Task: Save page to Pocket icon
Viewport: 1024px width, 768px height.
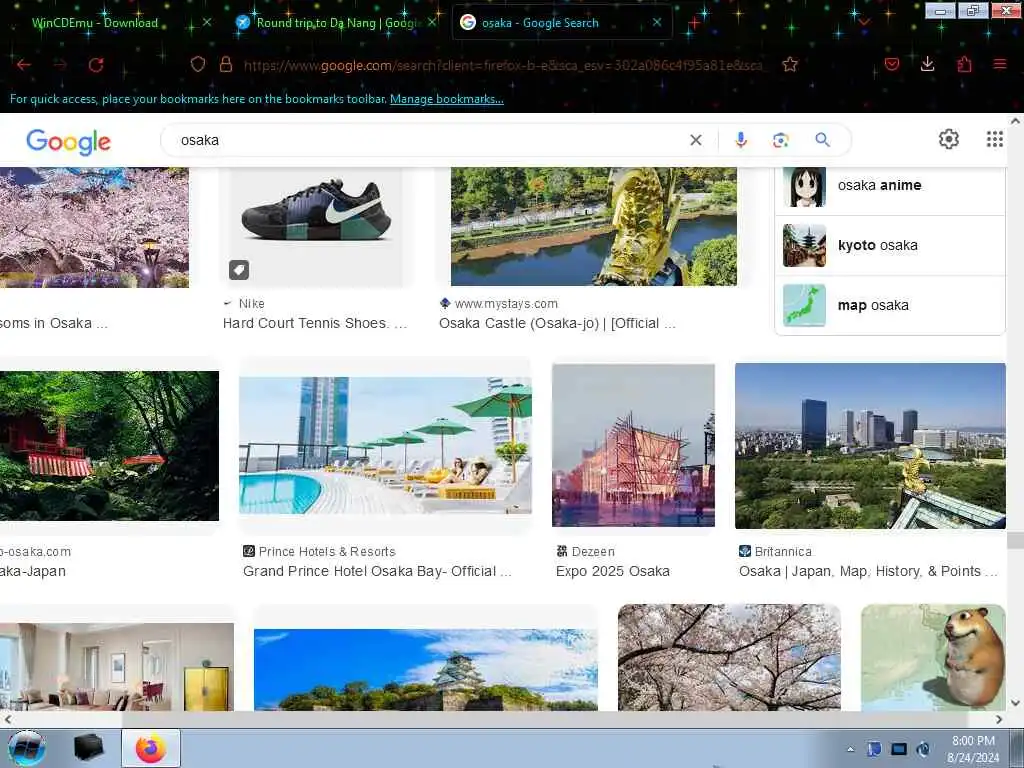Action: tap(892, 64)
